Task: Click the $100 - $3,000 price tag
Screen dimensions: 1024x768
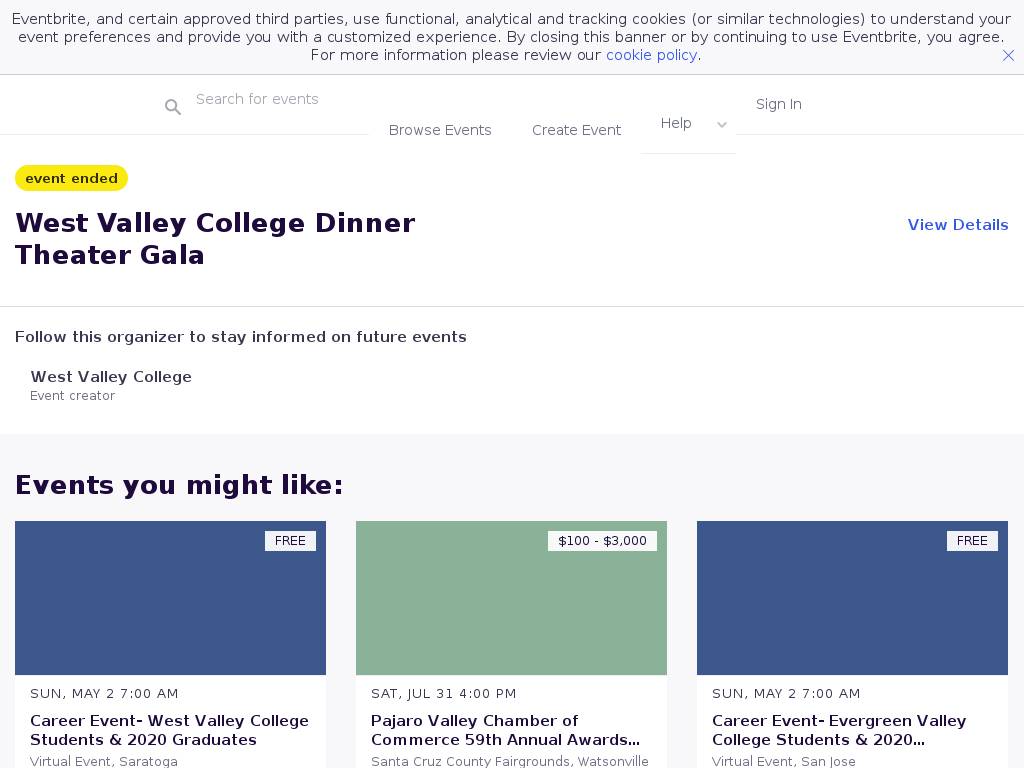Action: 602,541
